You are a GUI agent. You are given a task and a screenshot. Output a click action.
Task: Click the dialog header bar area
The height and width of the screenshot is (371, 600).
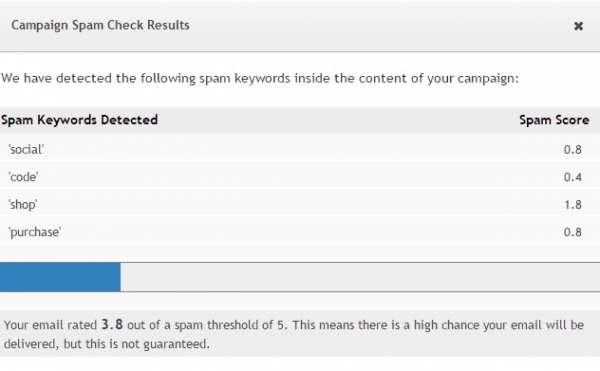click(x=300, y=26)
